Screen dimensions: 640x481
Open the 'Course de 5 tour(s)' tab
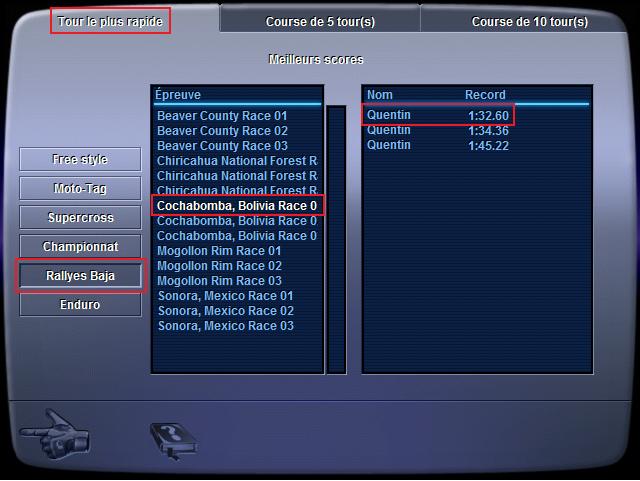click(320, 21)
